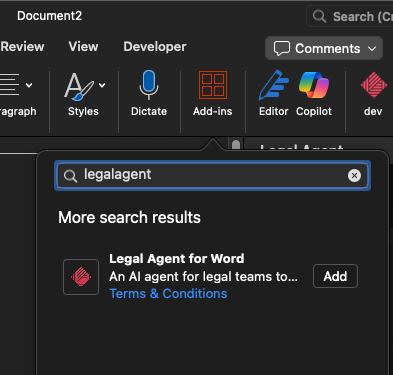The width and height of the screenshot is (393, 375).
Task: Click the magnifier icon in add-in search
Action: (x=70, y=176)
